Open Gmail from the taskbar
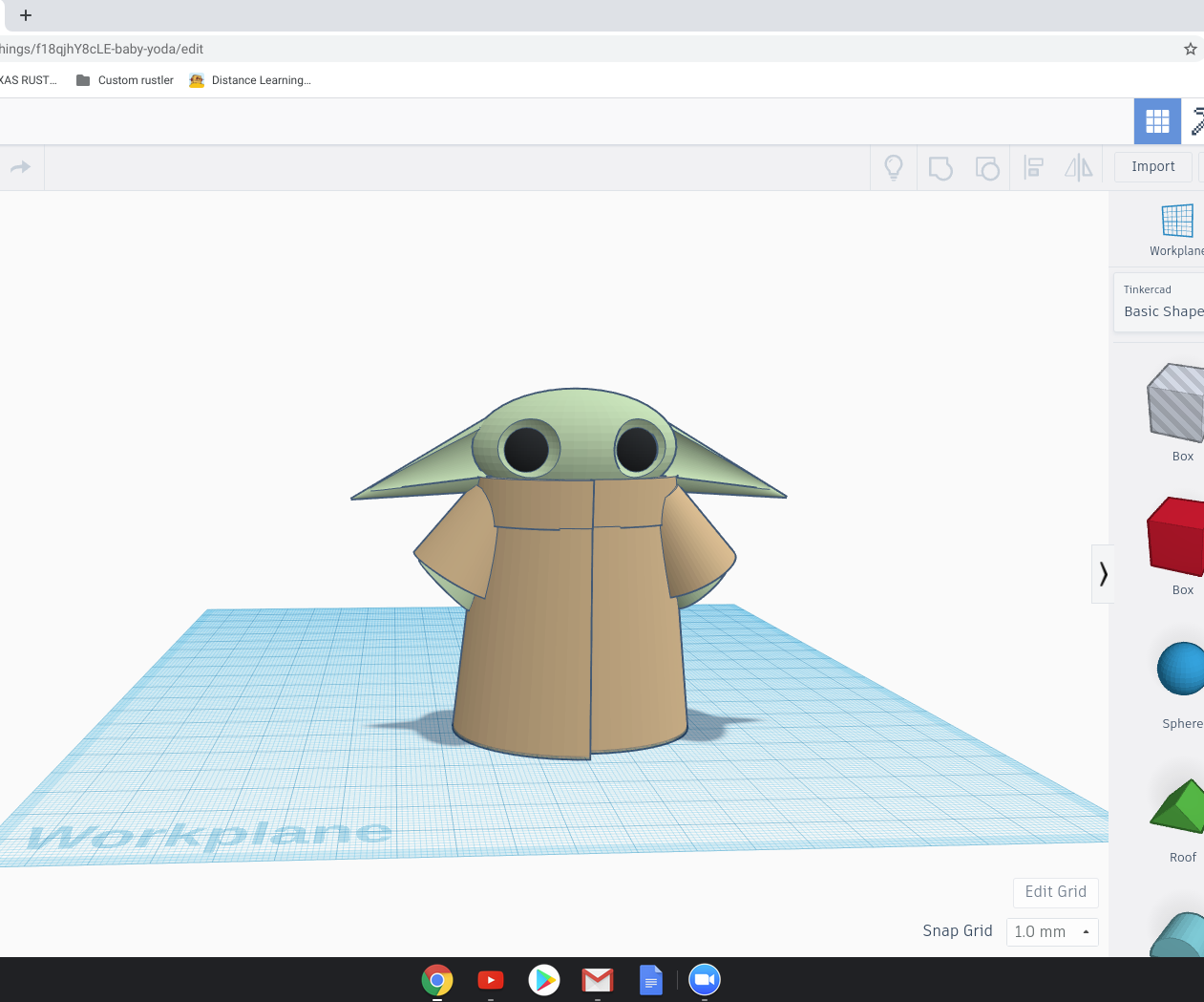1204x1002 pixels. (598, 979)
